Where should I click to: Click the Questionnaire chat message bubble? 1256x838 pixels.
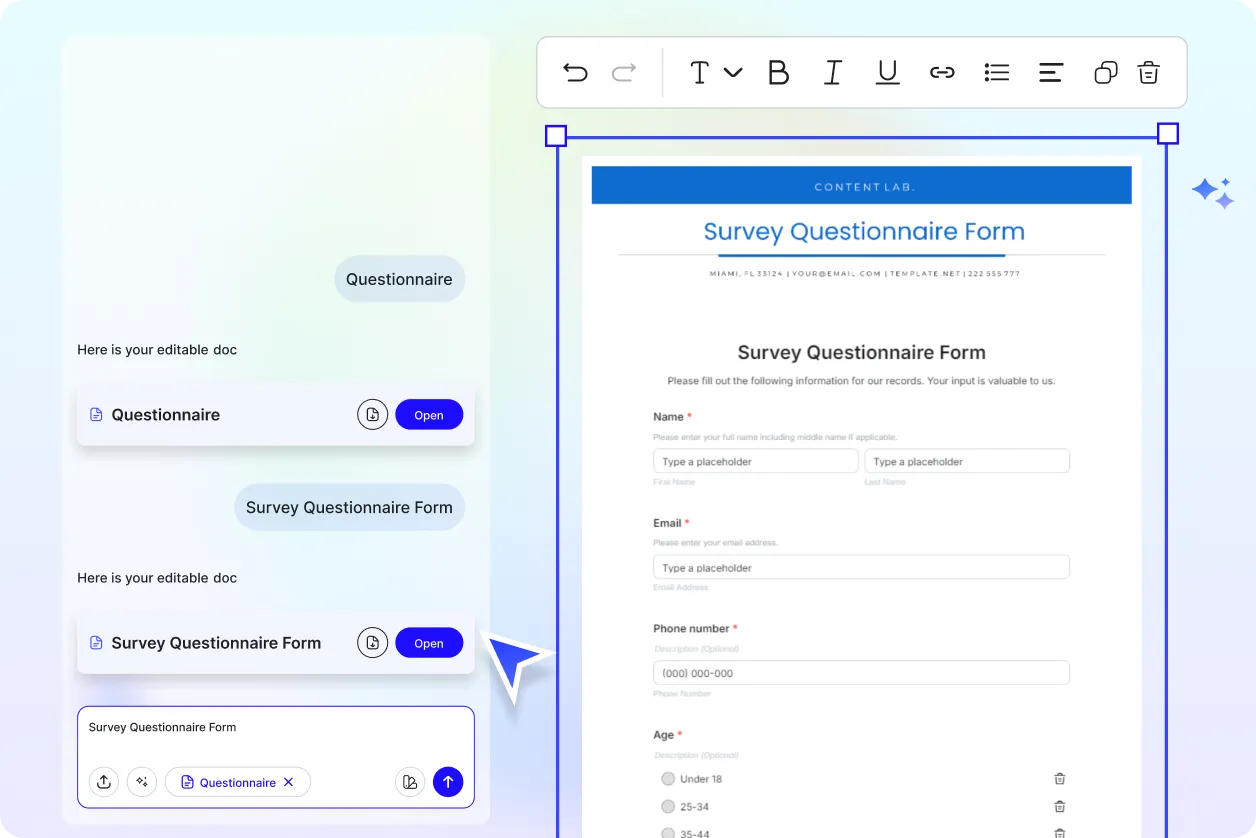coord(399,279)
